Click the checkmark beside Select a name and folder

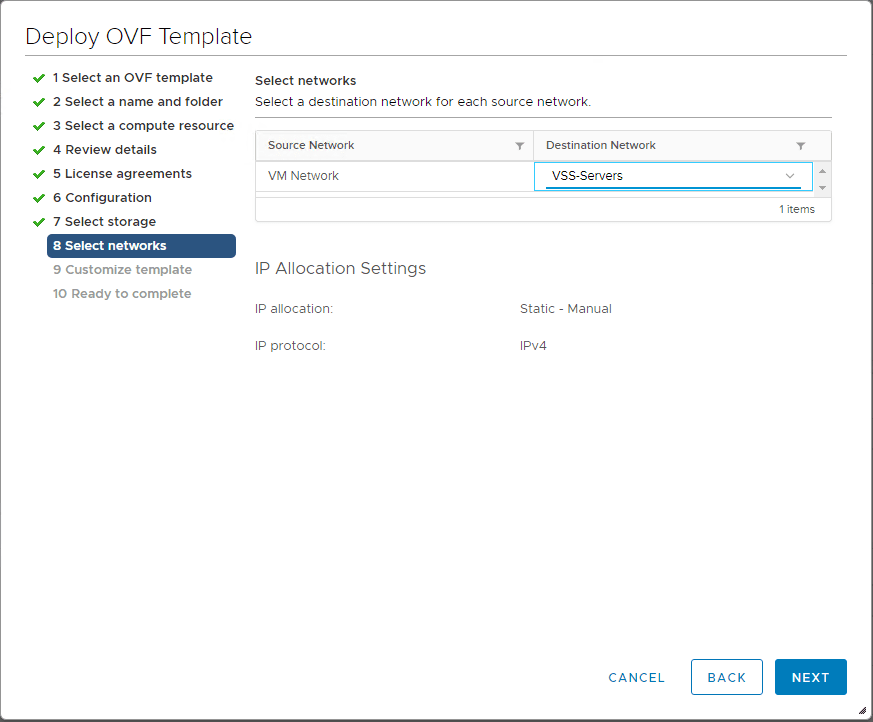tap(40, 101)
